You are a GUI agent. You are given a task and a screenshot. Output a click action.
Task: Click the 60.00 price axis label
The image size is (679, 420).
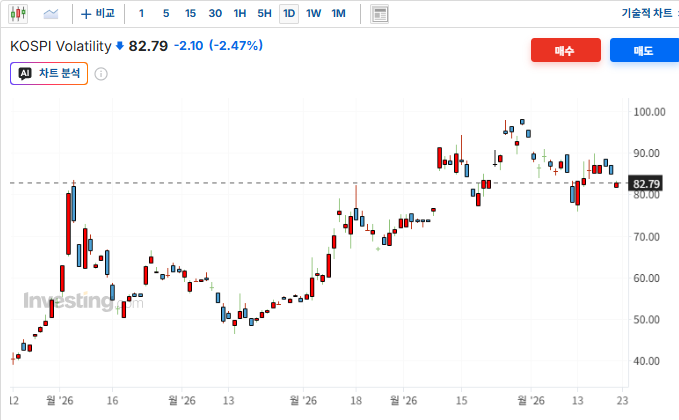click(647, 278)
